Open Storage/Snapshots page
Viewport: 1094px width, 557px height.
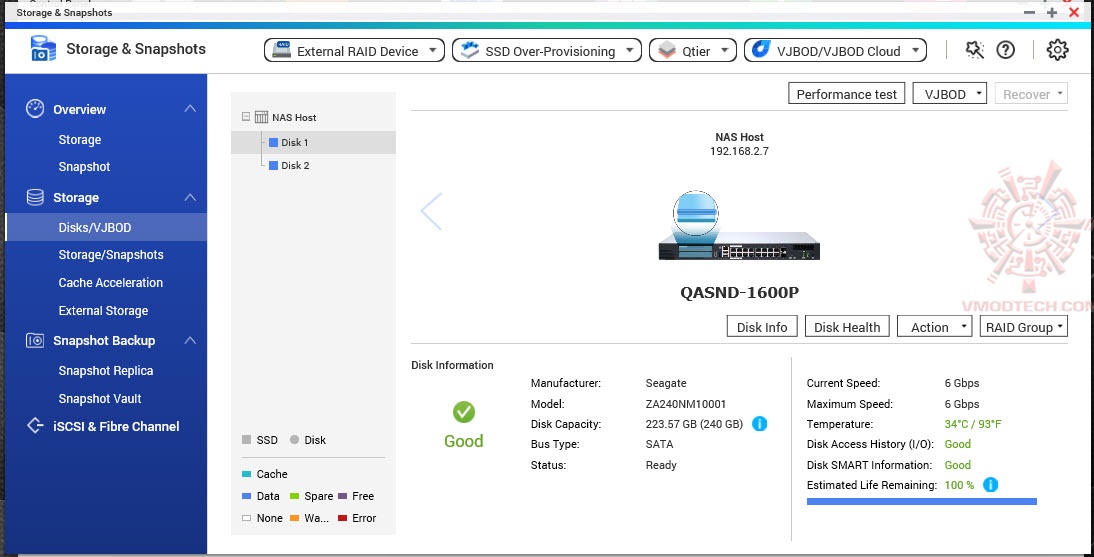coord(111,255)
